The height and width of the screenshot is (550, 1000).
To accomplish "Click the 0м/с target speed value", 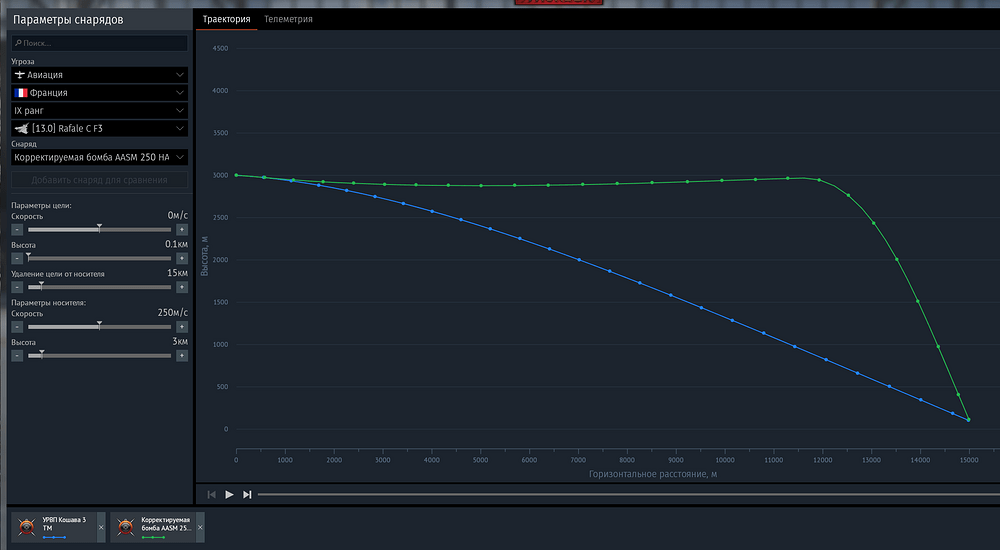I will click(x=177, y=216).
